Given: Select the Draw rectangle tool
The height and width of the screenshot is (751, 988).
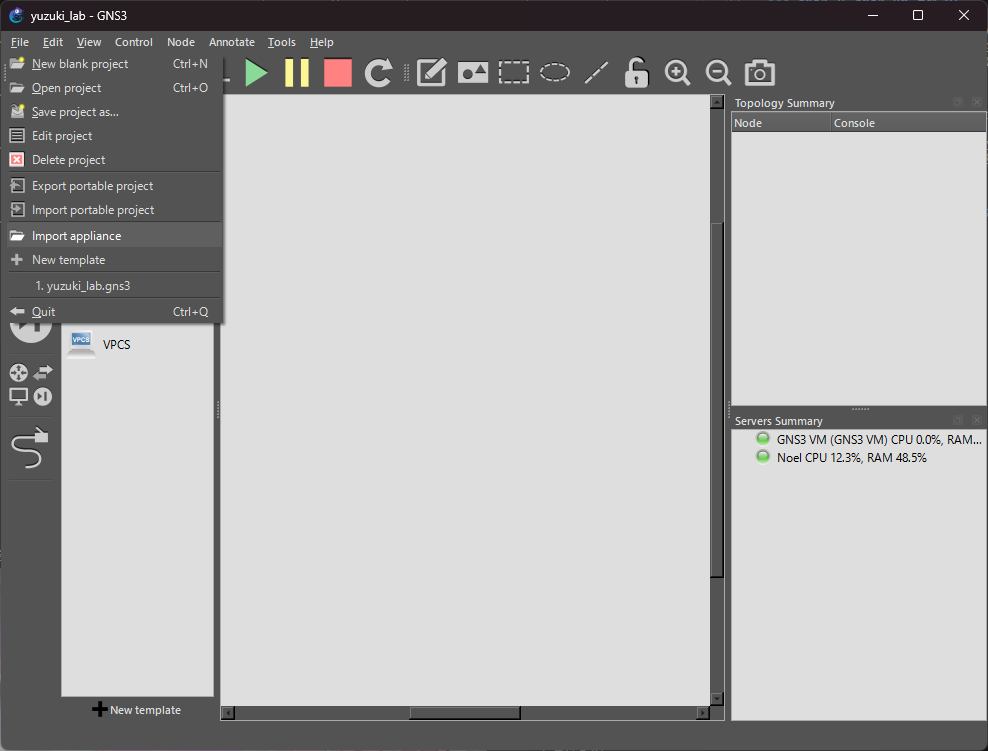Looking at the screenshot, I should tap(514, 73).
